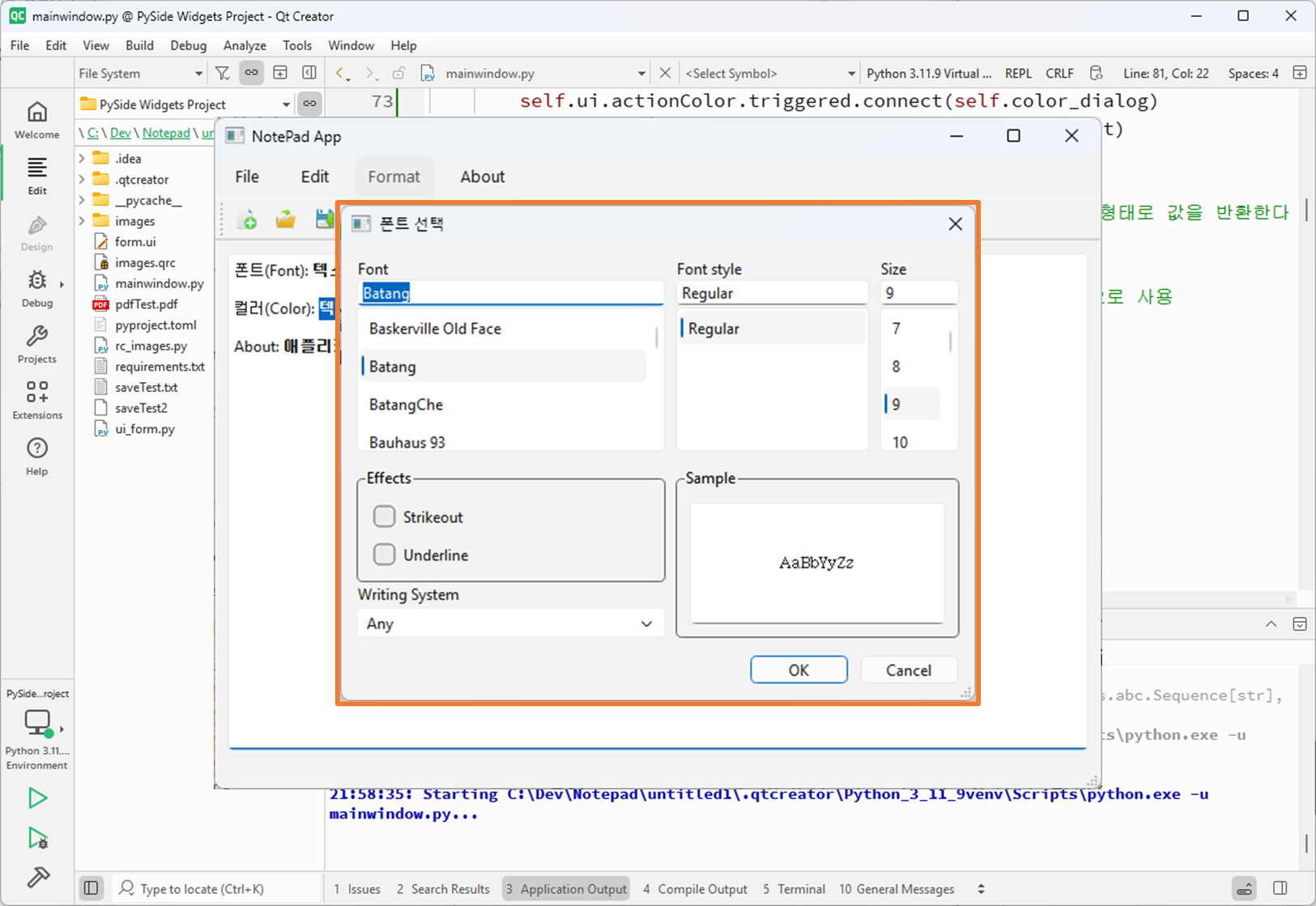Screen dimensions: 1316x906
Task: Expand the images folder
Action: pos(82,221)
